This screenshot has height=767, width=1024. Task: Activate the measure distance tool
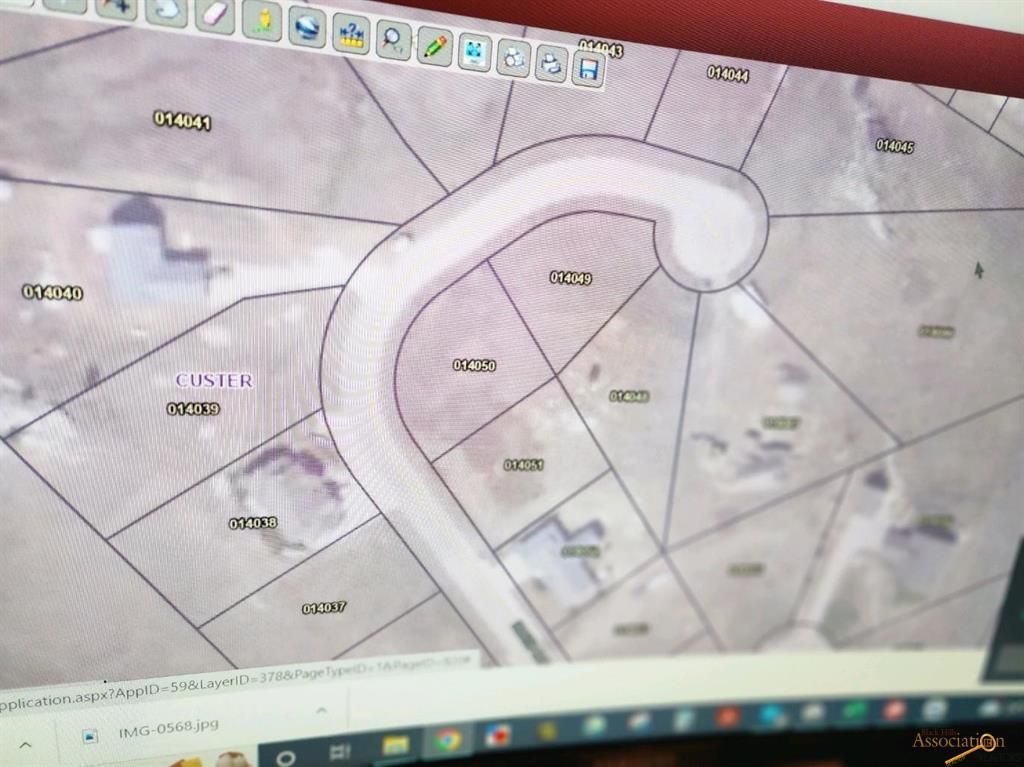pyautogui.click(x=351, y=34)
